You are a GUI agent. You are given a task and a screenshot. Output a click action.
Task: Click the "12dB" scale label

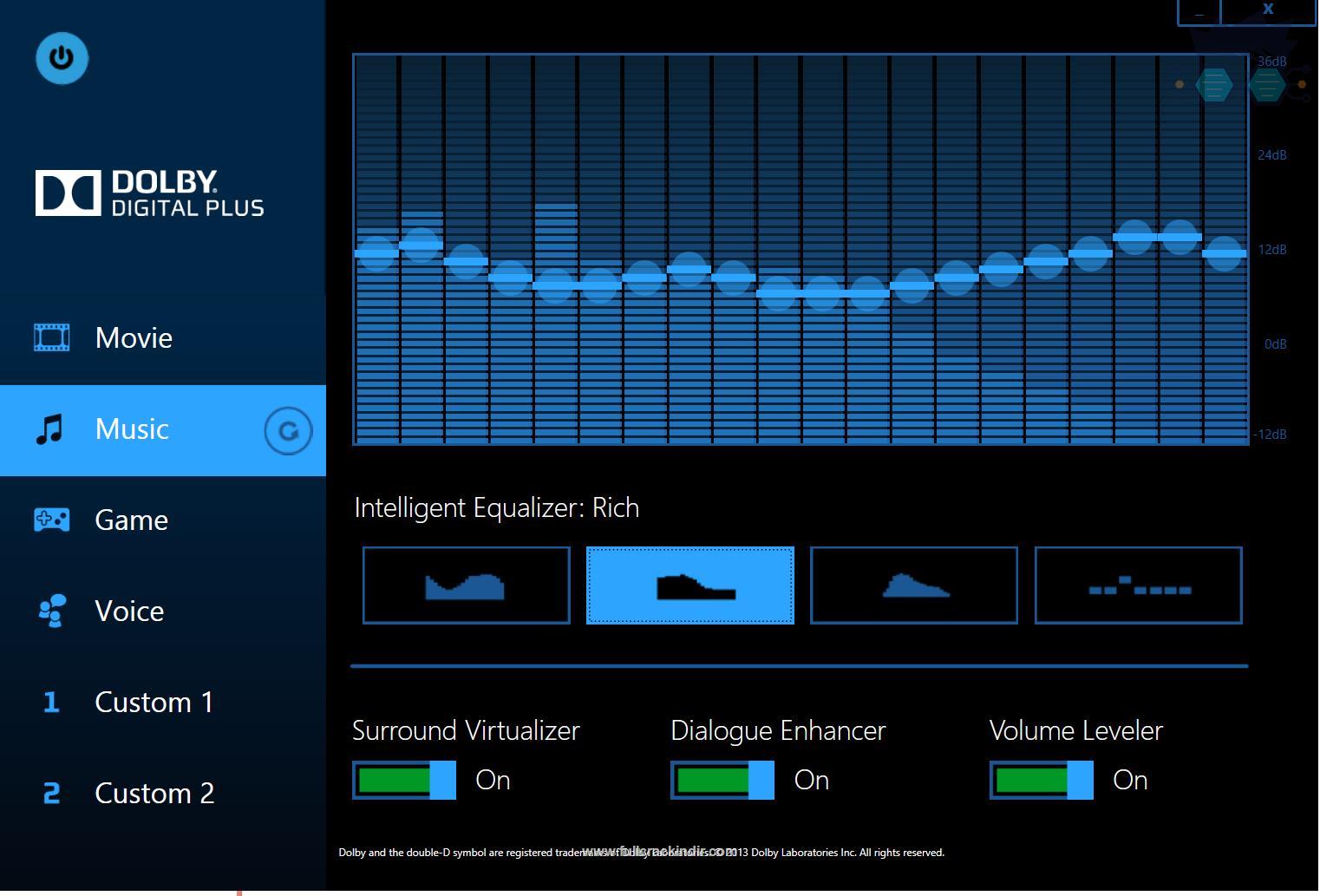[x=1272, y=250]
